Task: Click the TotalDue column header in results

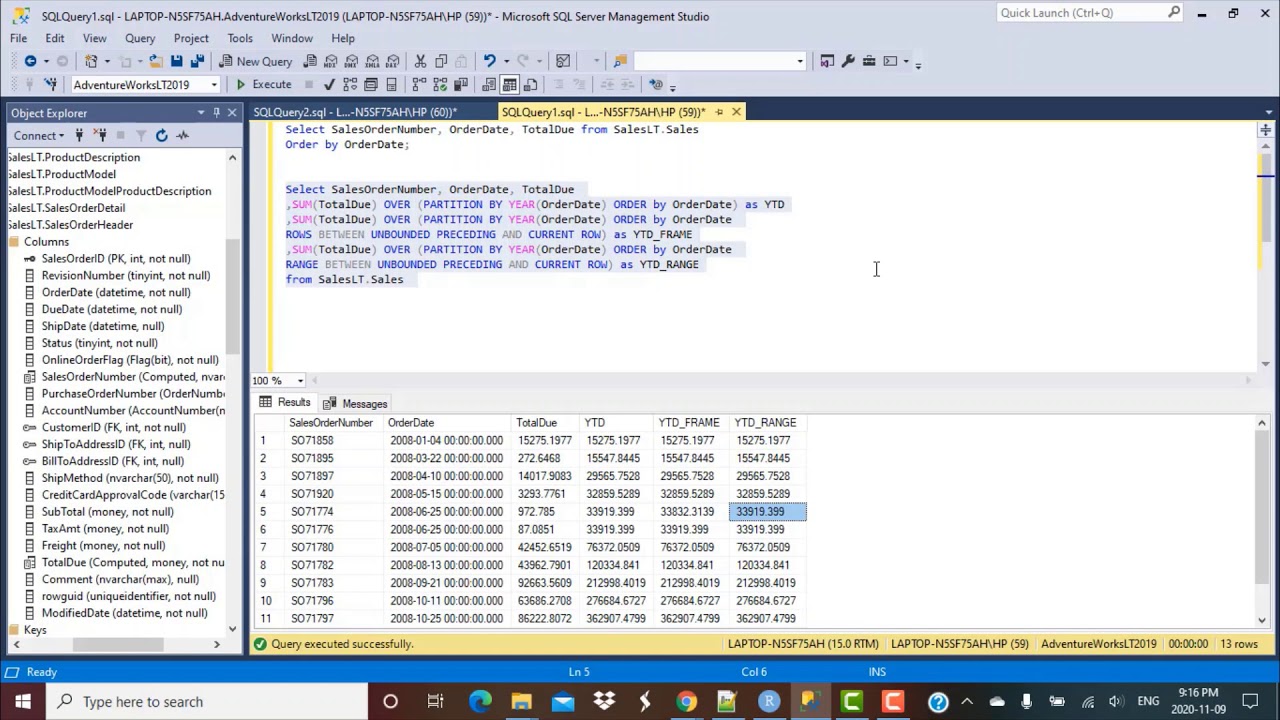Action: [x=547, y=423]
